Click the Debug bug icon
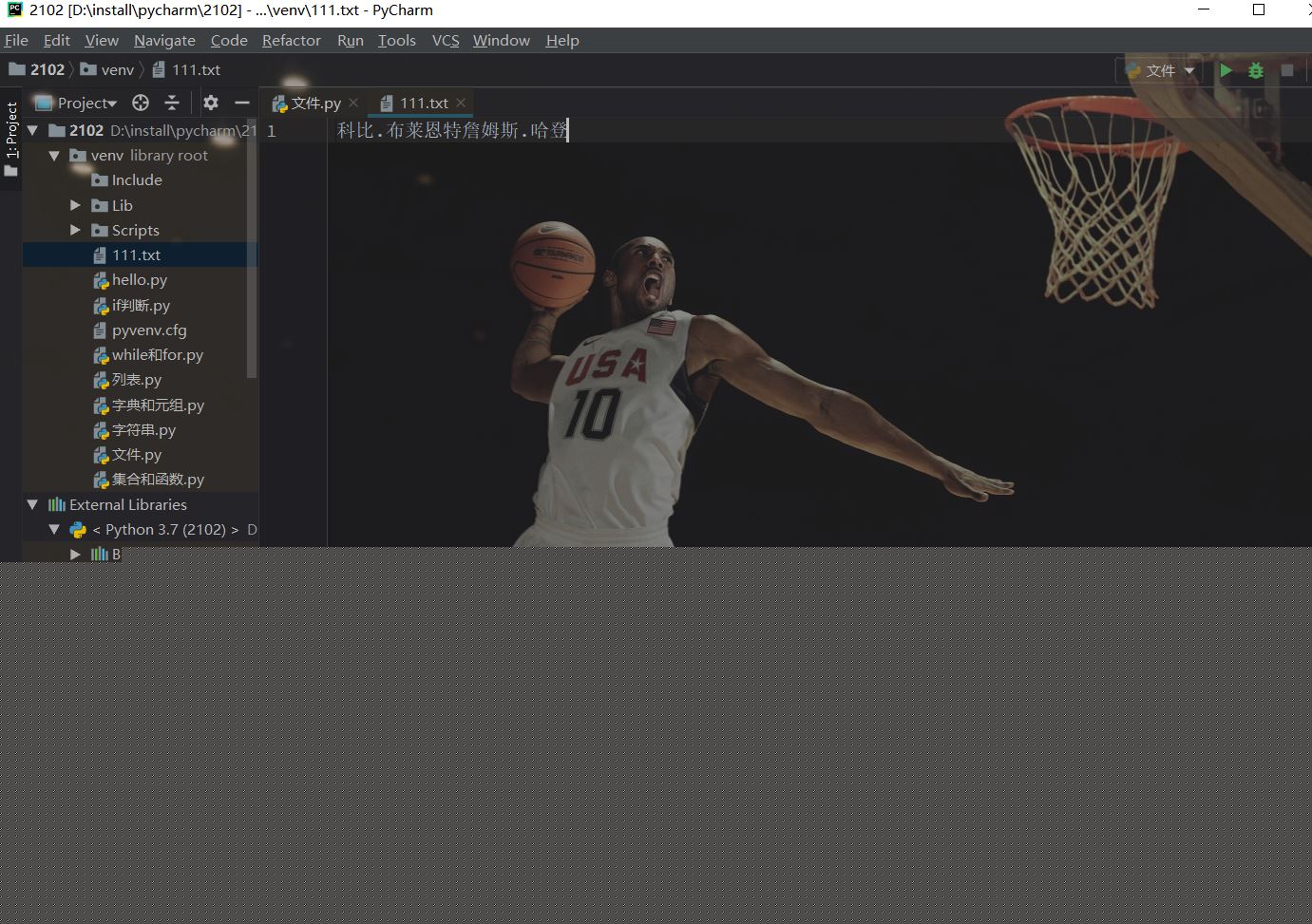 click(1256, 70)
